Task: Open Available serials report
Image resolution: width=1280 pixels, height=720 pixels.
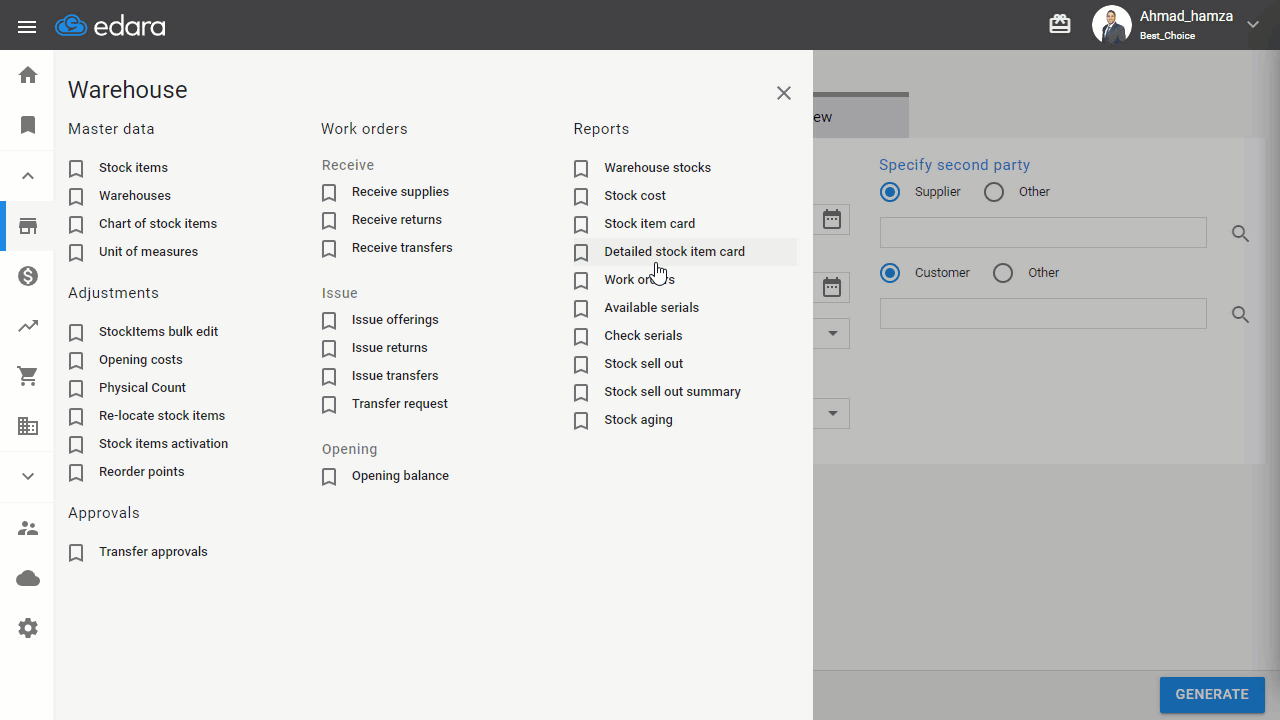Action: pyautogui.click(x=652, y=308)
